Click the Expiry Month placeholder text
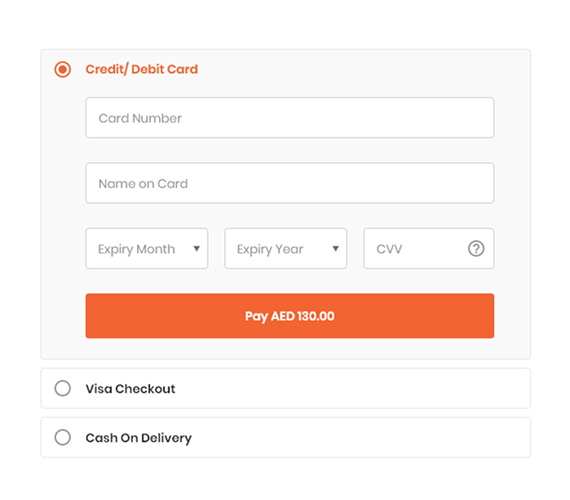This screenshot has width=570, height=500. coord(137,249)
